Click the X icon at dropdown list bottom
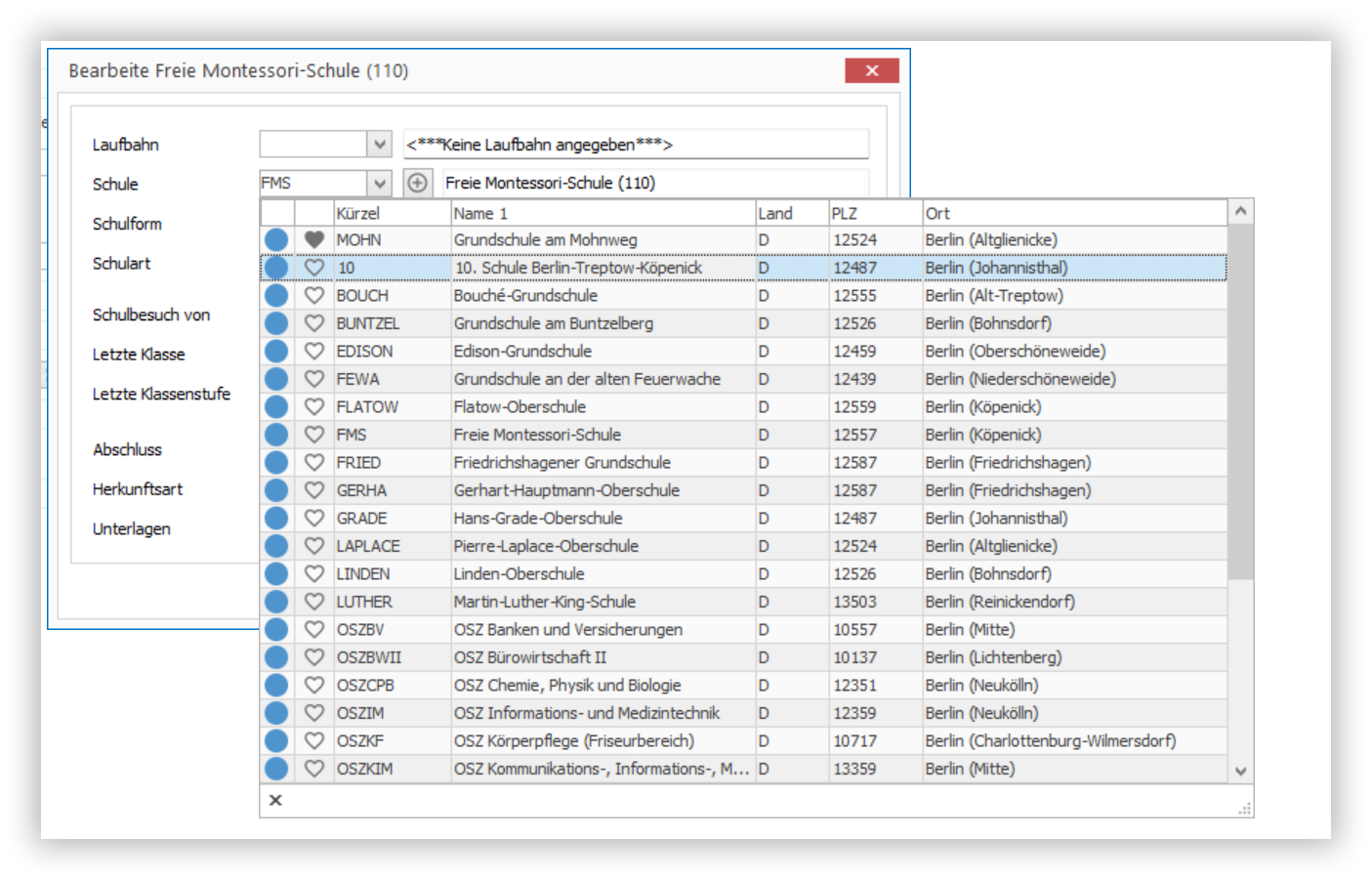Viewport: 1372px width, 880px height. click(x=275, y=800)
